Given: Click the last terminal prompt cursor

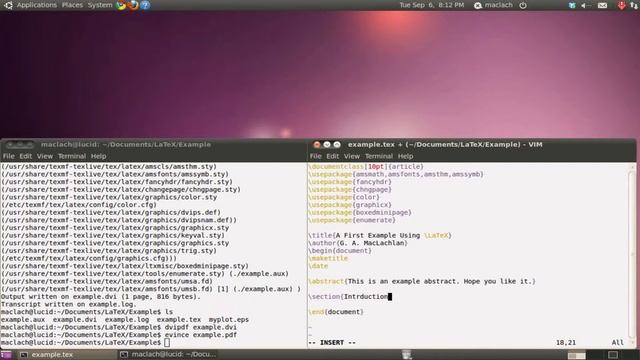Looking at the screenshot, I should coord(167,343).
